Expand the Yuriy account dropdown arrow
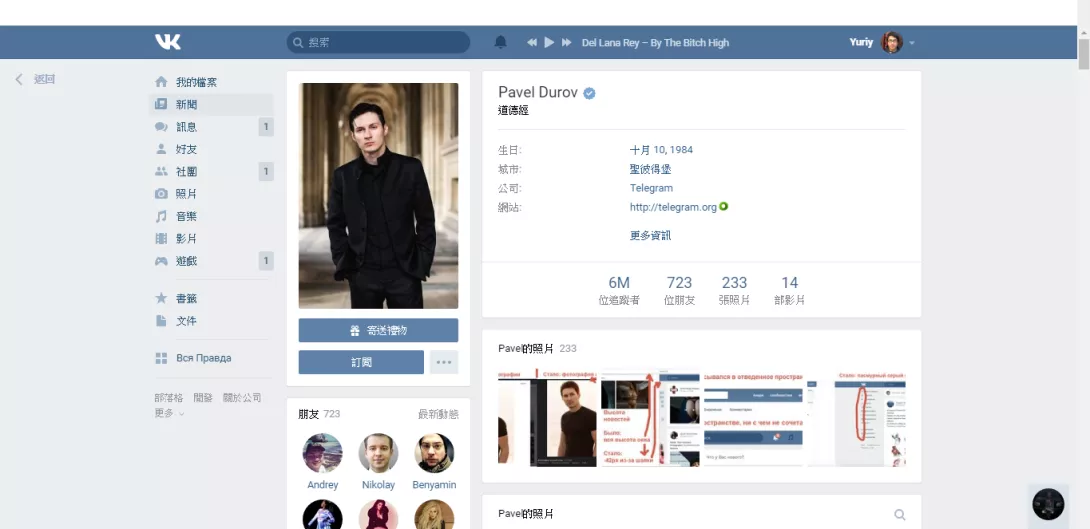This screenshot has width=1090, height=529. pyautogui.click(x=912, y=43)
